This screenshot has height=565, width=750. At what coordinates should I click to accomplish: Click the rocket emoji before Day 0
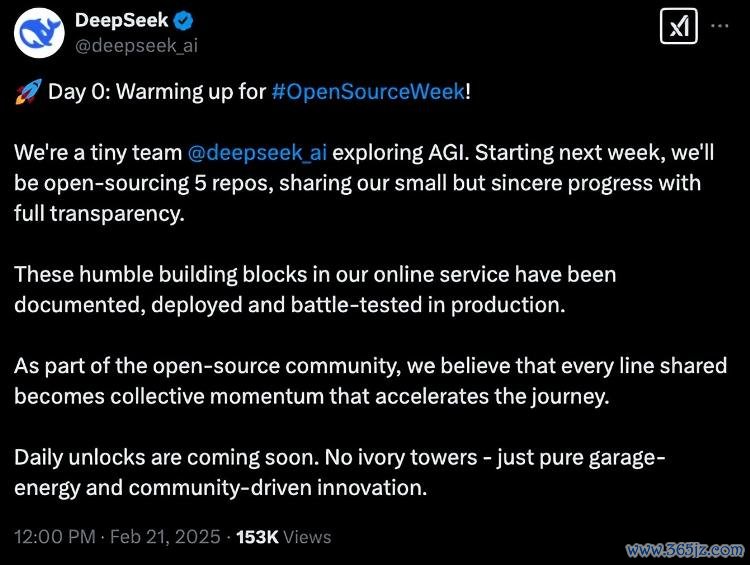(28, 91)
